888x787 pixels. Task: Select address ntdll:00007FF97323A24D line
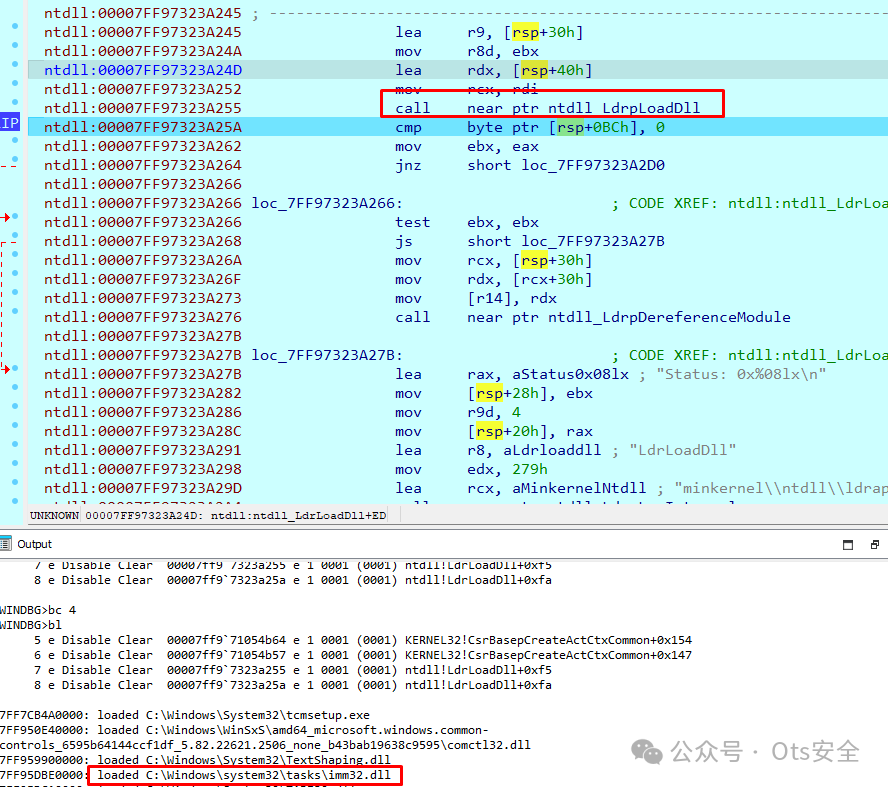point(143,70)
